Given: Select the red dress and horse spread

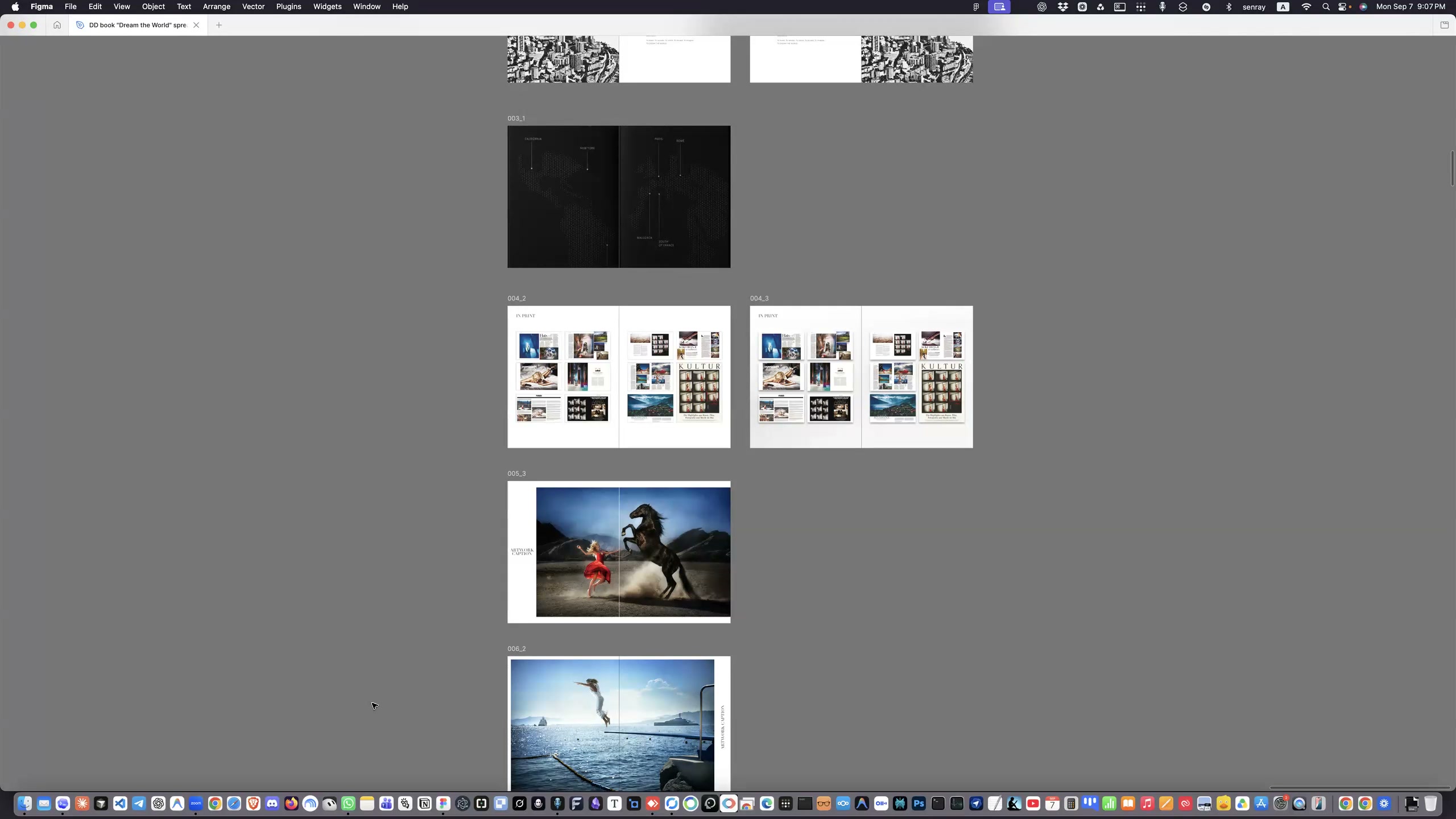Looking at the screenshot, I should tap(619, 552).
